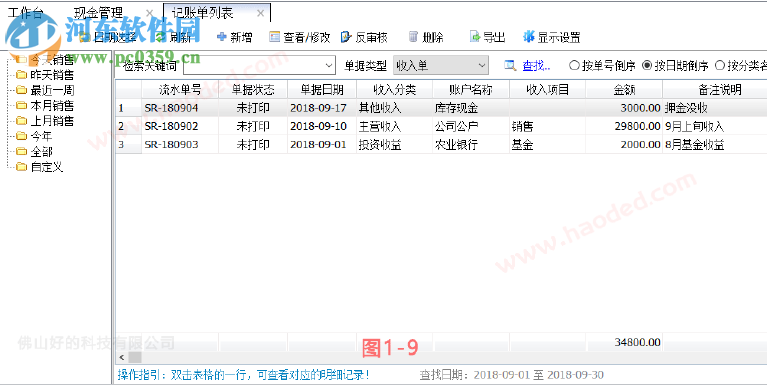This screenshot has height=387, width=767.
Task: Choose 按日期倒序 sort option
Action: [x=675, y=66]
